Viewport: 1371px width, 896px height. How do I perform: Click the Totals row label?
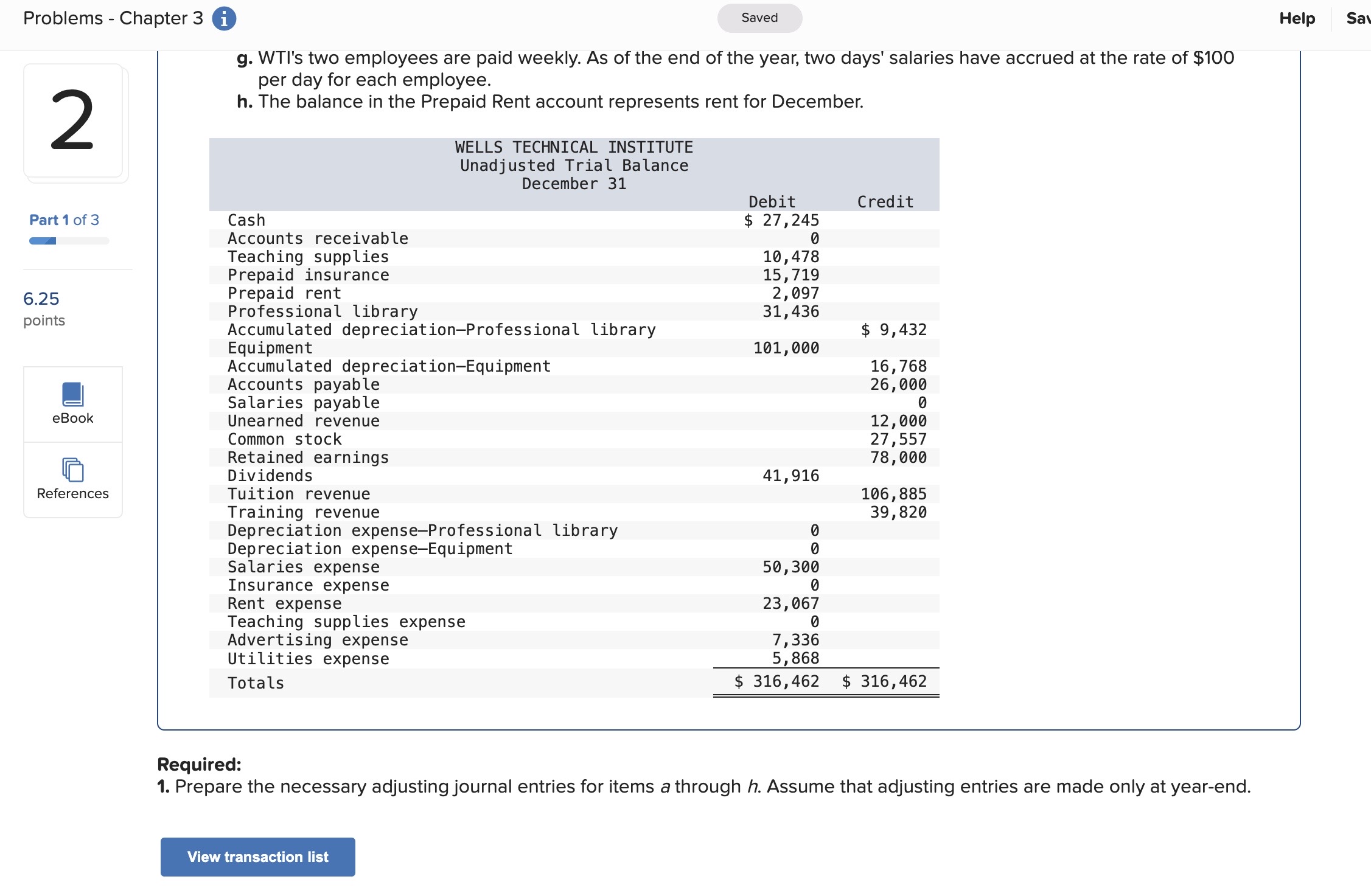pos(256,683)
